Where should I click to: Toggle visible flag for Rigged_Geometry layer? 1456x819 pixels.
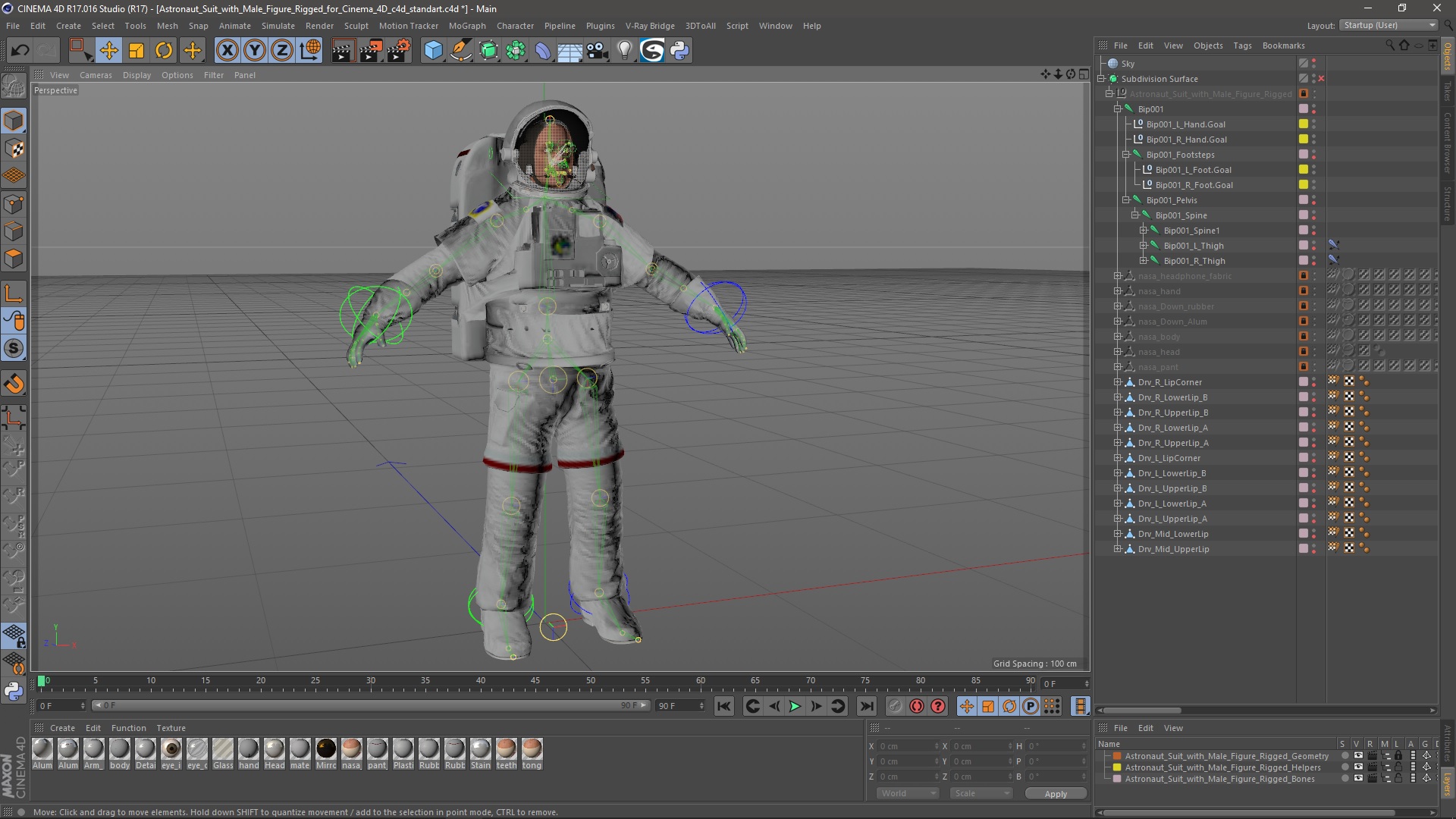1358,756
